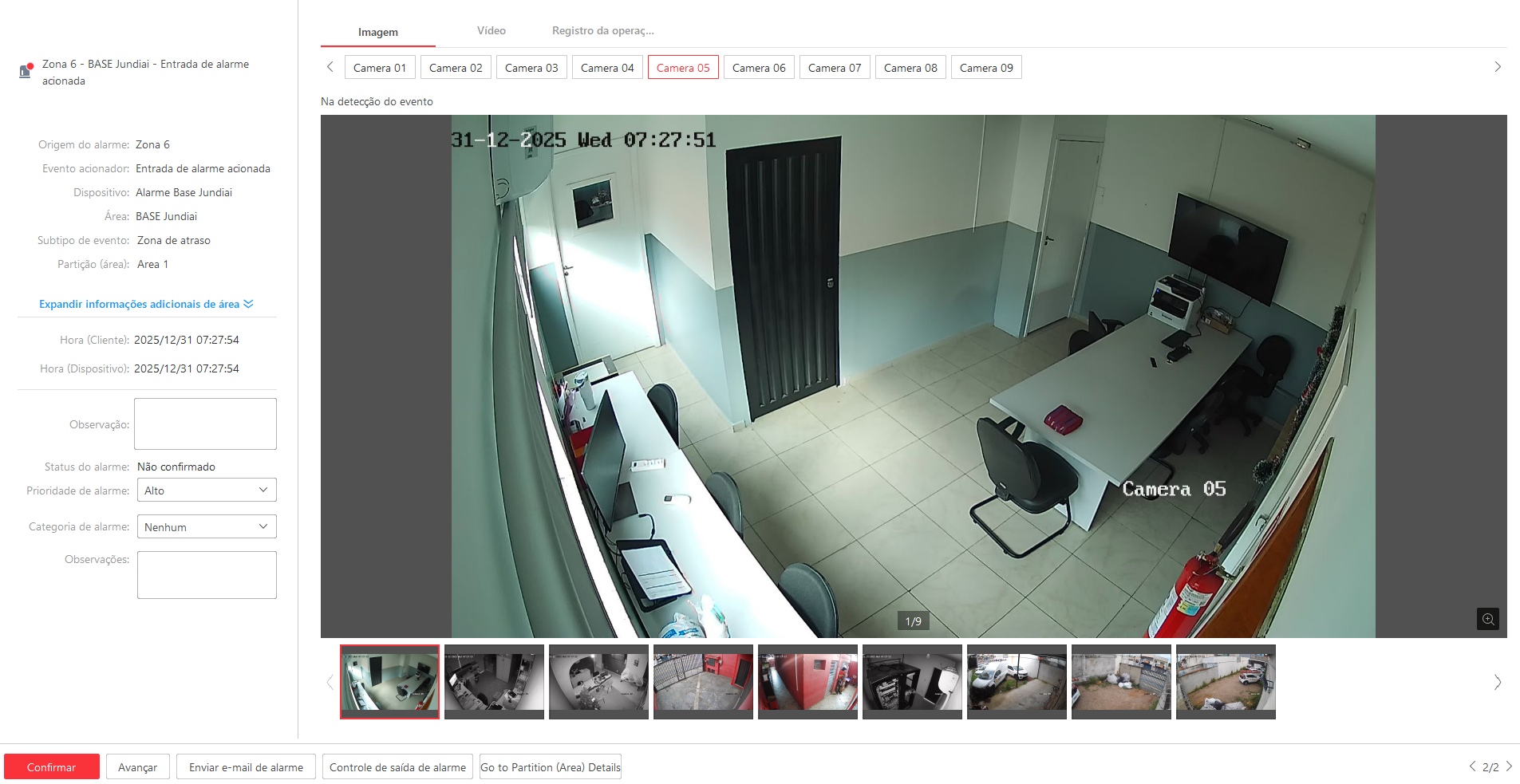Open the Registro da operação tab

tap(602, 31)
